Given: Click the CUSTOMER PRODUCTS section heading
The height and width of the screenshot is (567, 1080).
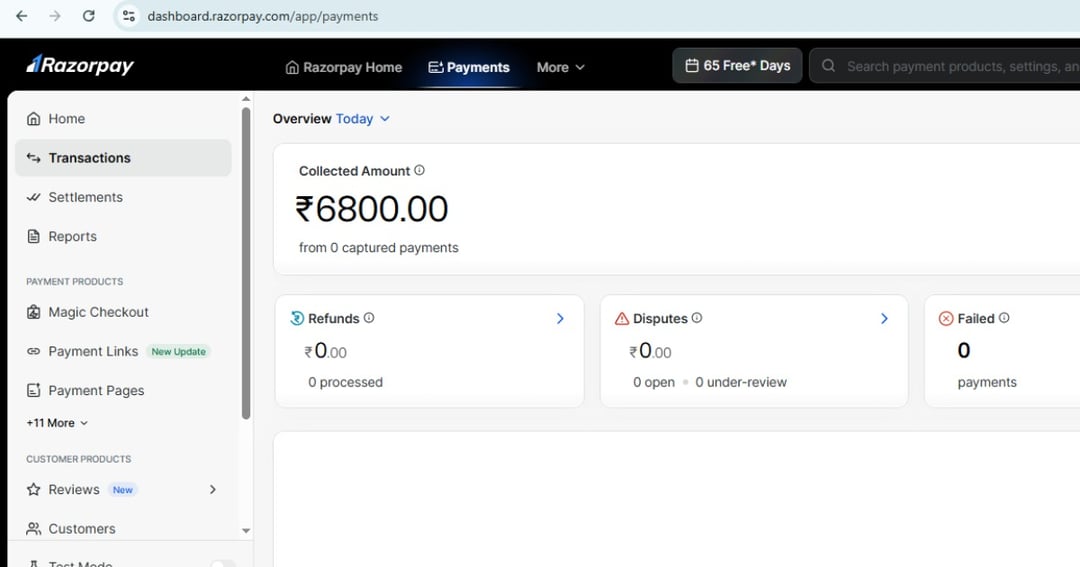Looking at the screenshot, I should click(79, 459).
